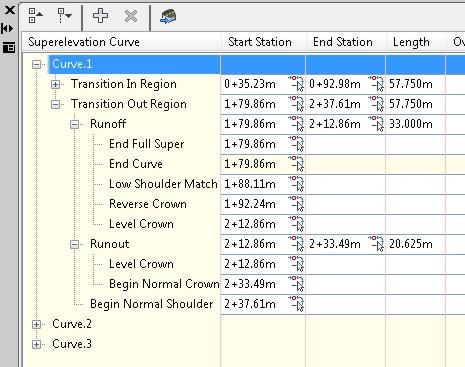
Task: Click the 57.750m length of Transition In Region
Action: 411,84
